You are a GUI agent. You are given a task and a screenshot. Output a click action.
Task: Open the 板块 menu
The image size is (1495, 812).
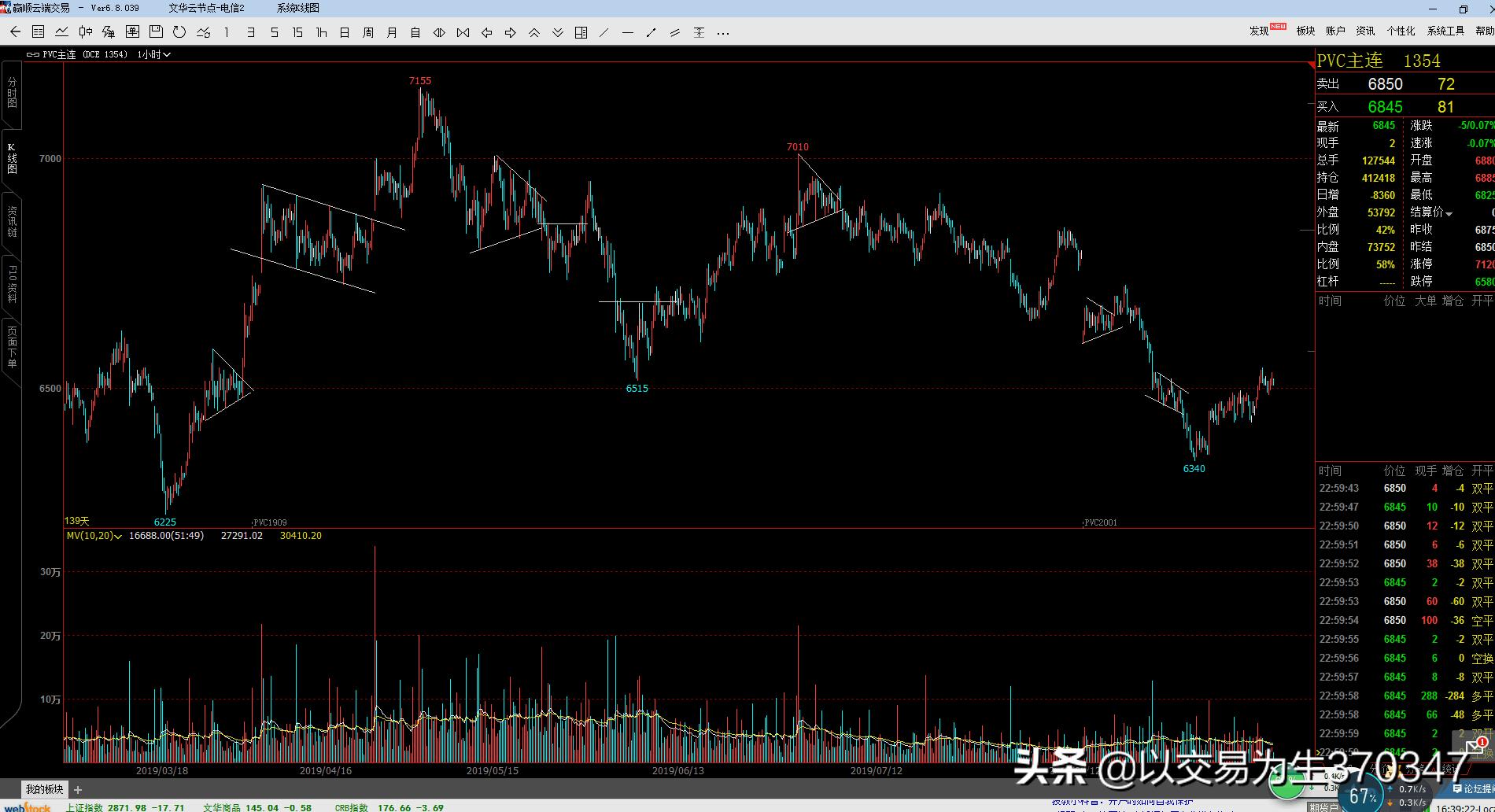click(1305, 31)
